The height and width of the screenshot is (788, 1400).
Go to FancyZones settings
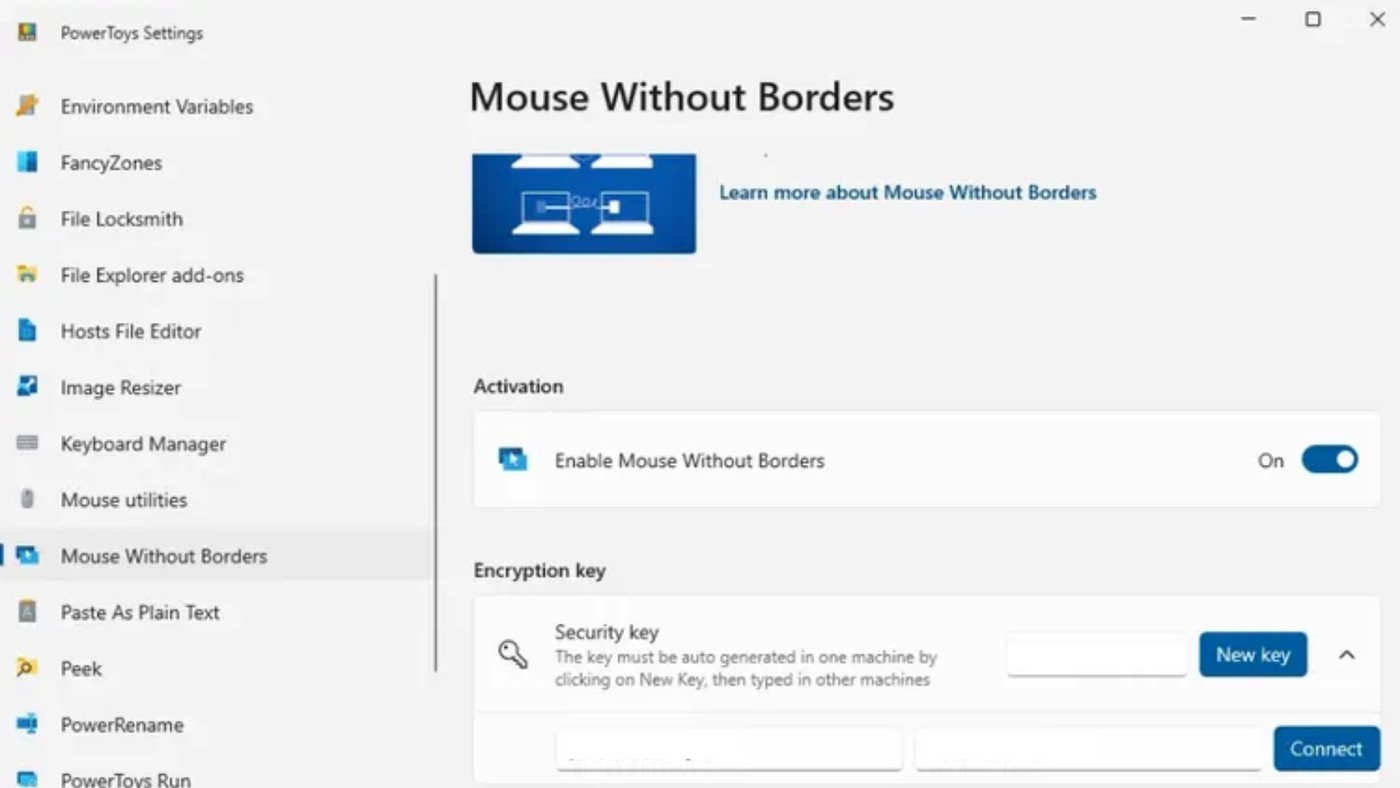[x=111, y=162]
